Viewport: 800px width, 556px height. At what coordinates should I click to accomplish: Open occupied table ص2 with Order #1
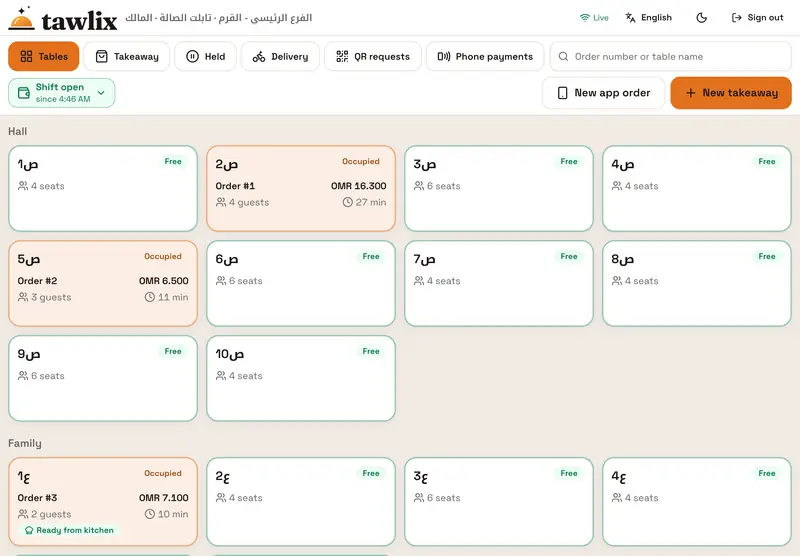[301, 189]
